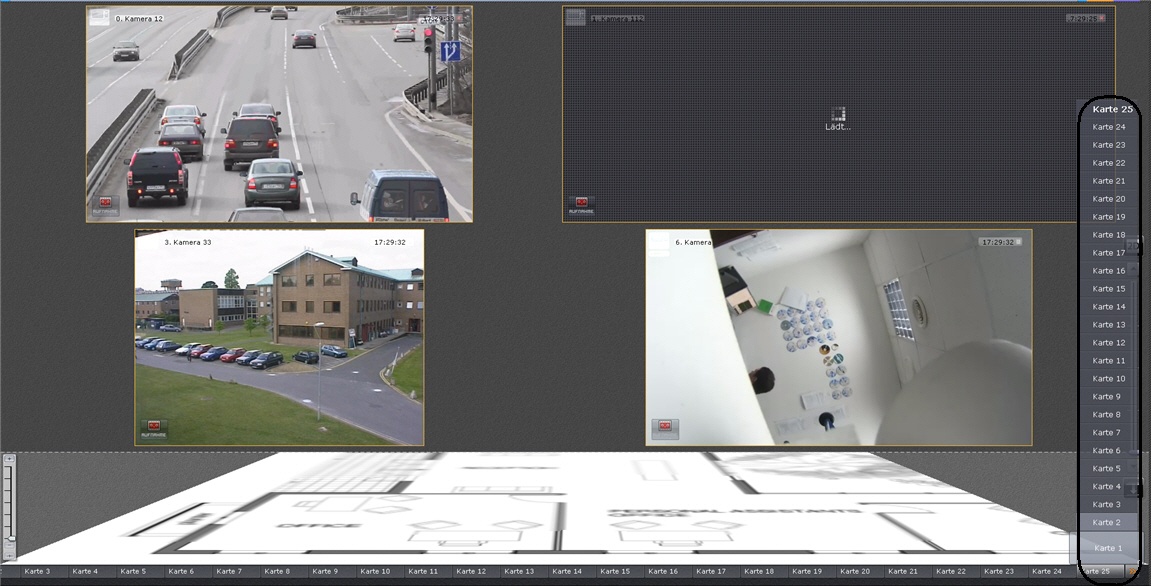Click the record icon on the office camera
The image size is (1151, 586).
tap(664, 427)
